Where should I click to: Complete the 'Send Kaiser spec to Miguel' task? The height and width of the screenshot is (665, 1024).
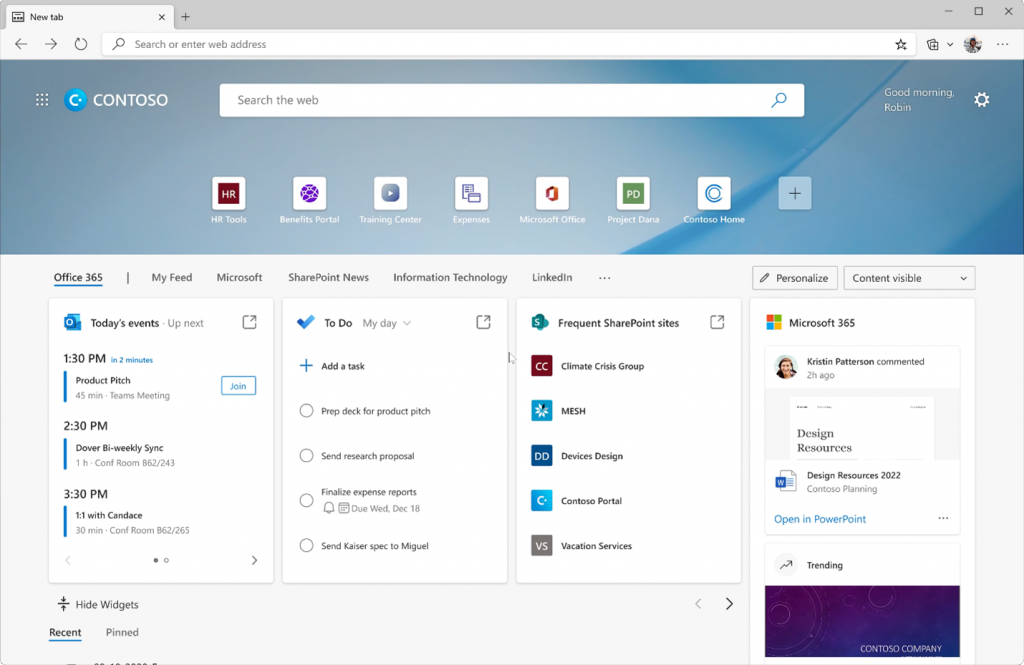(306, 546)
